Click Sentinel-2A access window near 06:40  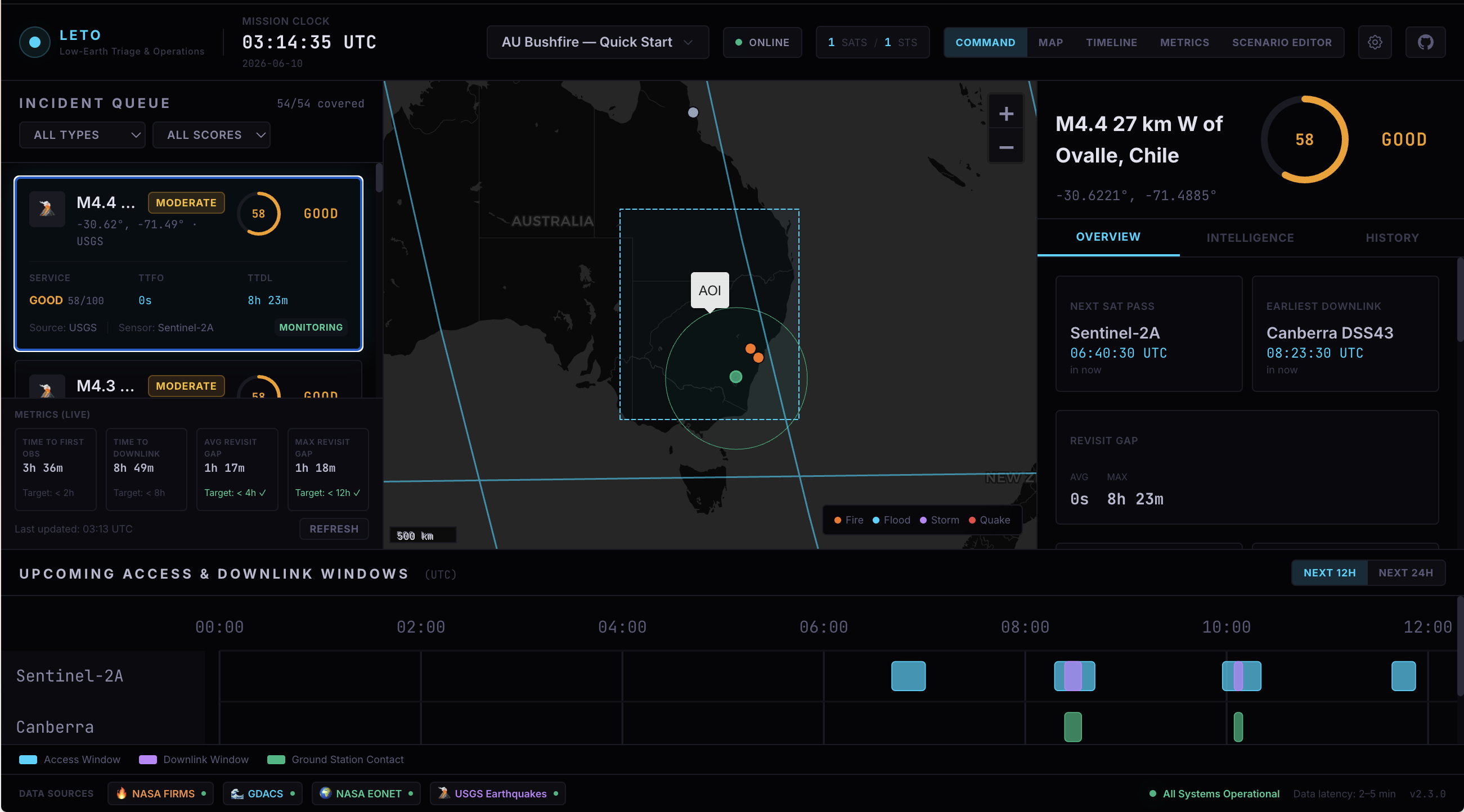point(908,676)
